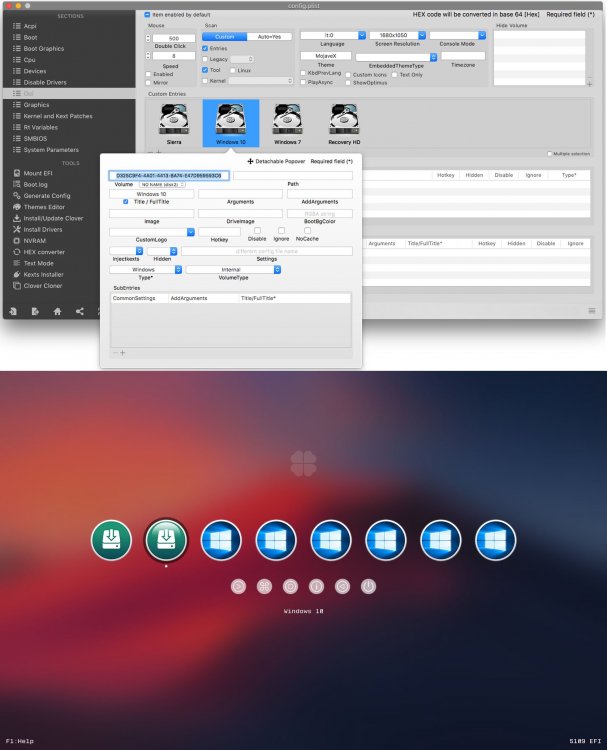
Task: Add a SubEntry with the plus button
Action: [x=122, y=353]
